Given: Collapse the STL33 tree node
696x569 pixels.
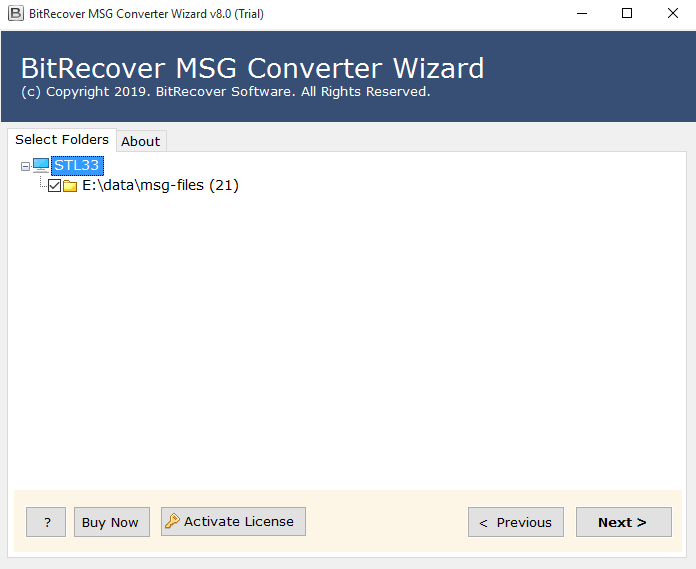Looking at the screenshot, I should point(25,166).
